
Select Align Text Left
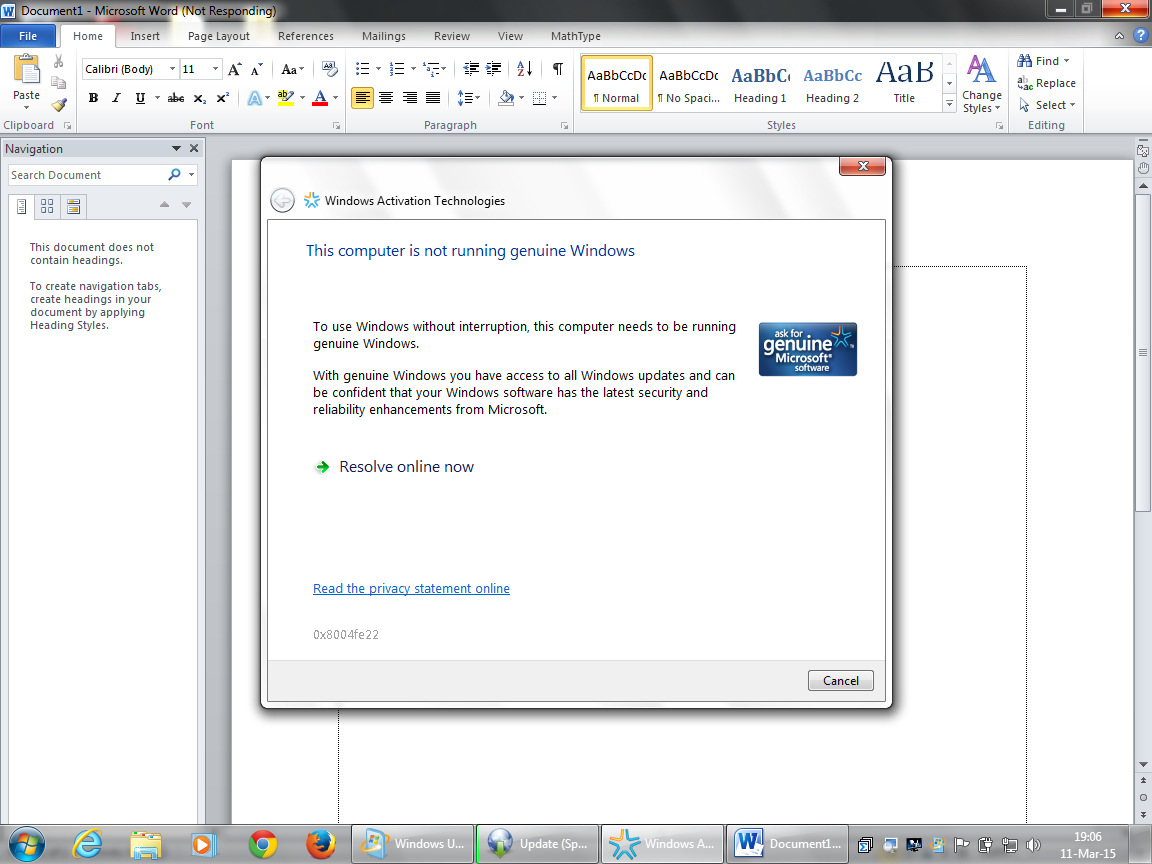pos(362,98)
